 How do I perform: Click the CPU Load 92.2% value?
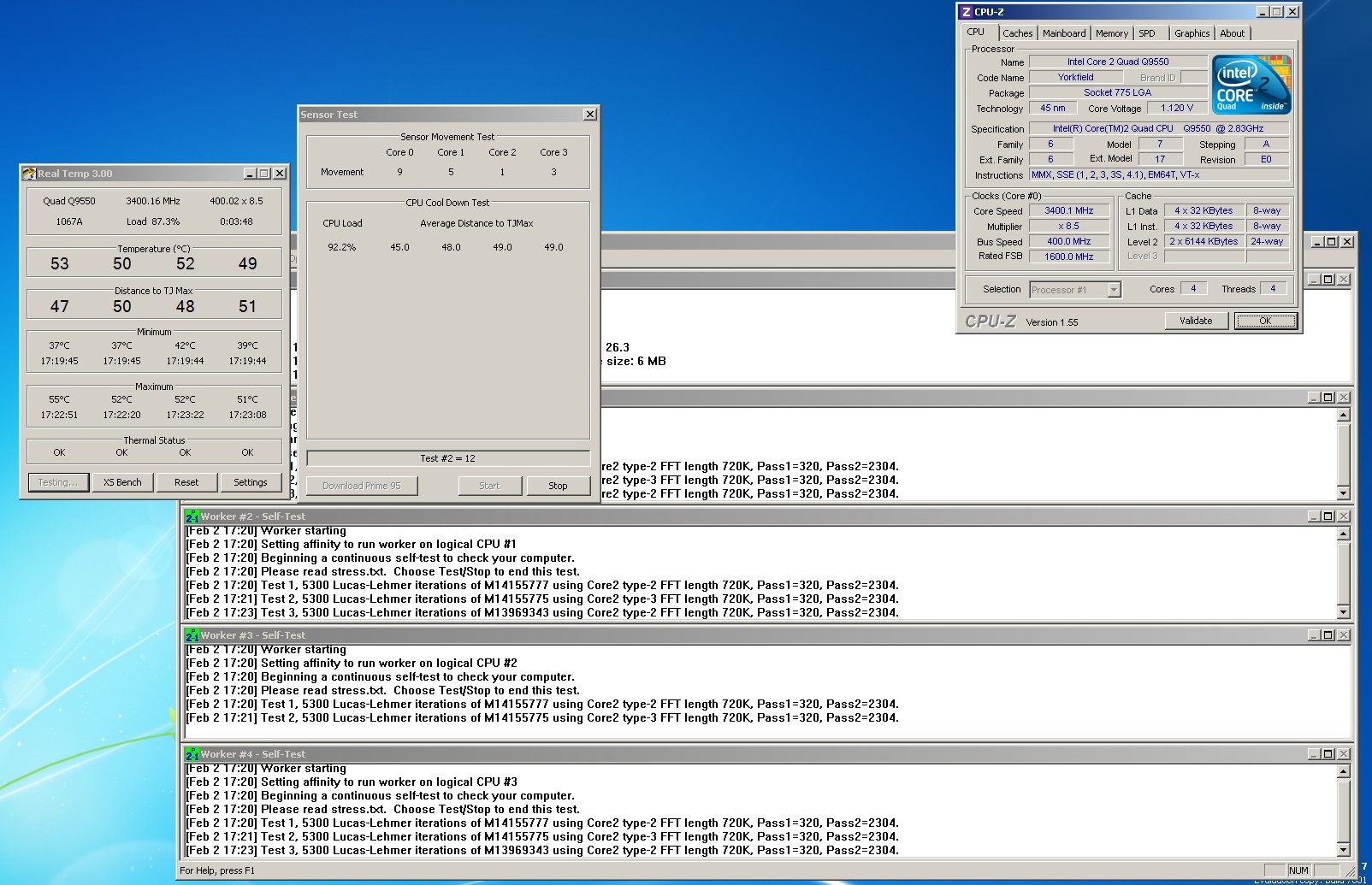[342, 247]
